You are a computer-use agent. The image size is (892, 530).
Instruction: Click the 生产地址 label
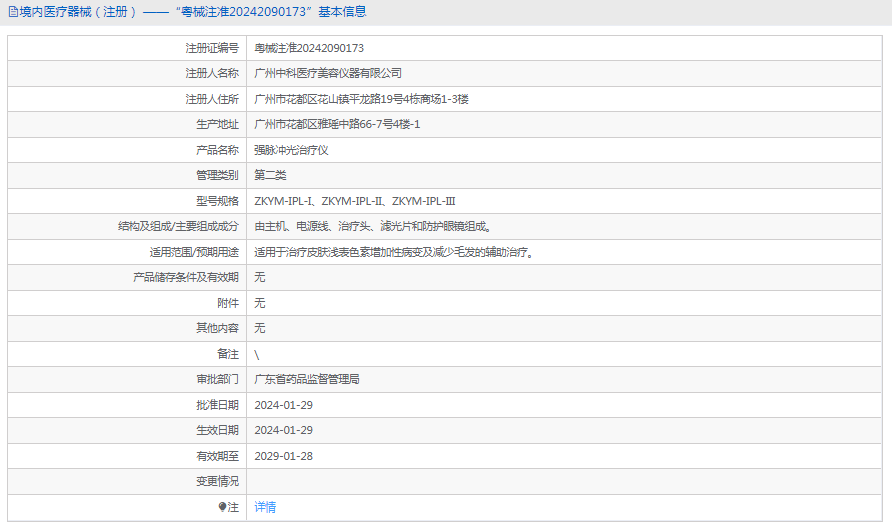click(x=217, y=124)
